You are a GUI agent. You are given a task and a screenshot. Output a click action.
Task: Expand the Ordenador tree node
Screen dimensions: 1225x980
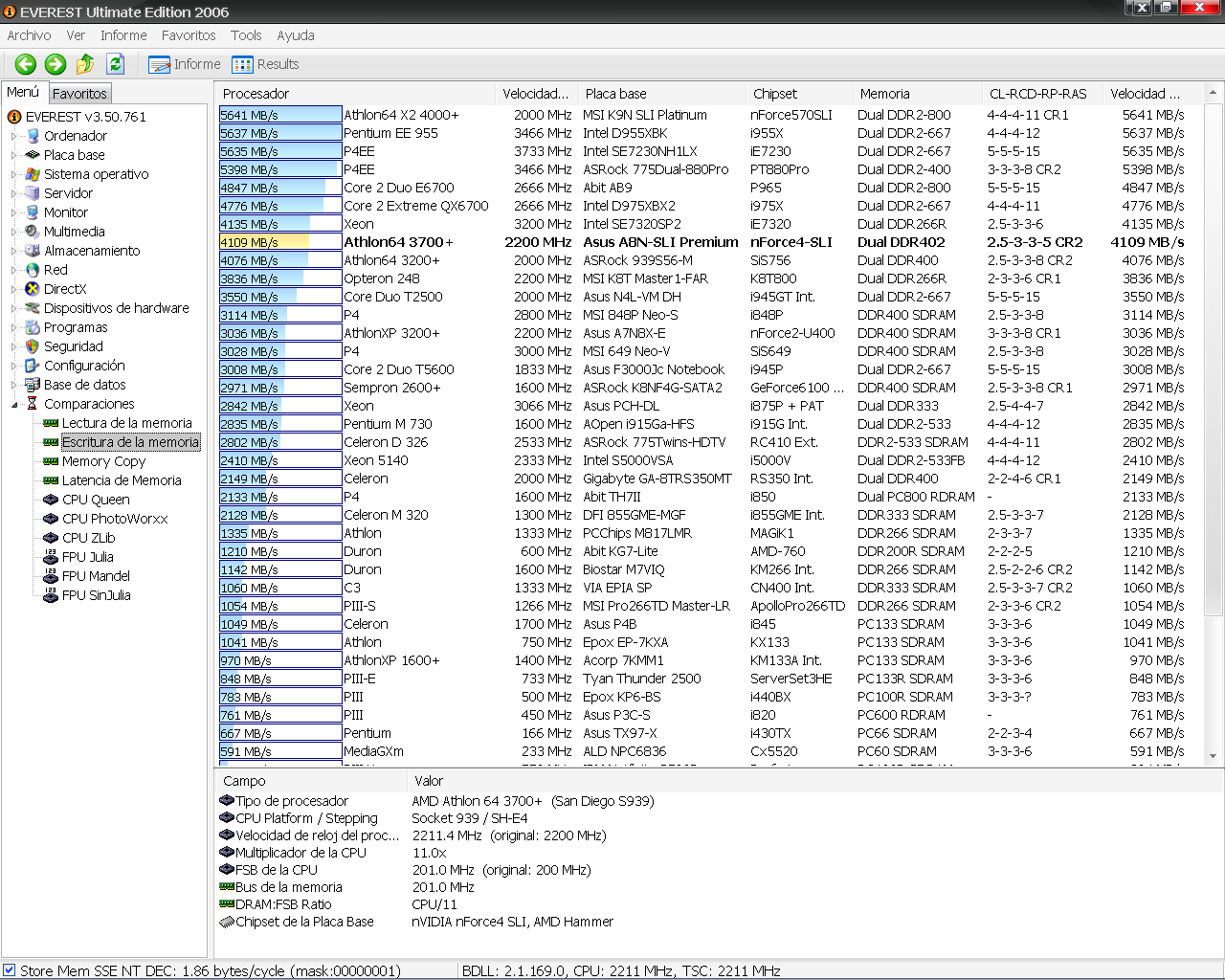(x=14, y=136)
